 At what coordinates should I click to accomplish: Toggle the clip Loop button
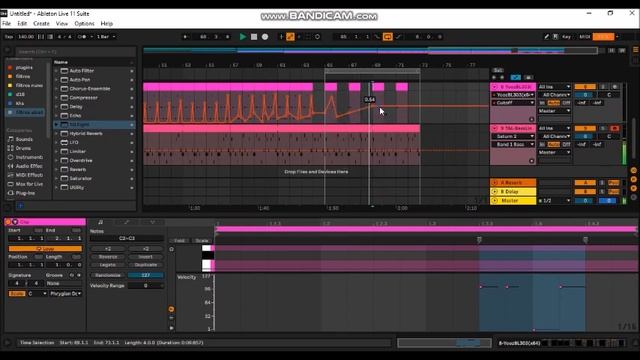click(x=45, y=249)
